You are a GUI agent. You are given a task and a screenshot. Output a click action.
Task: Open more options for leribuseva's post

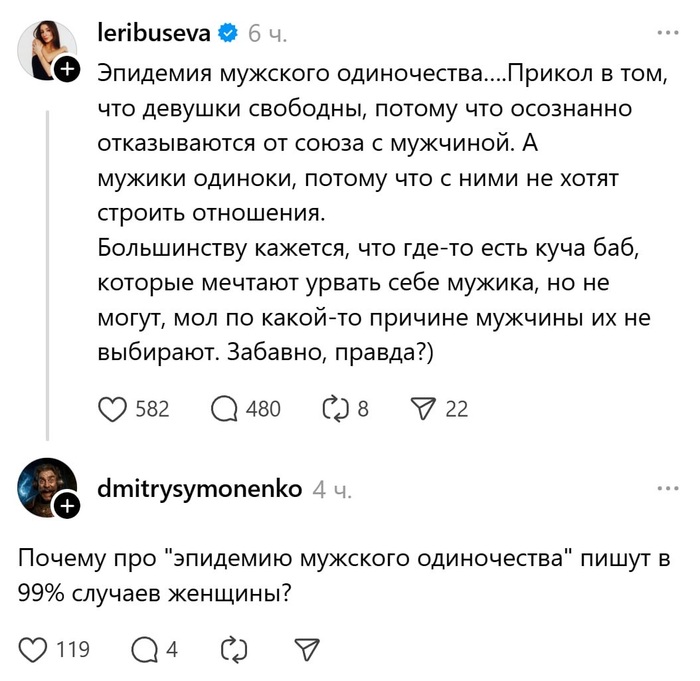(x=667, y=33)
